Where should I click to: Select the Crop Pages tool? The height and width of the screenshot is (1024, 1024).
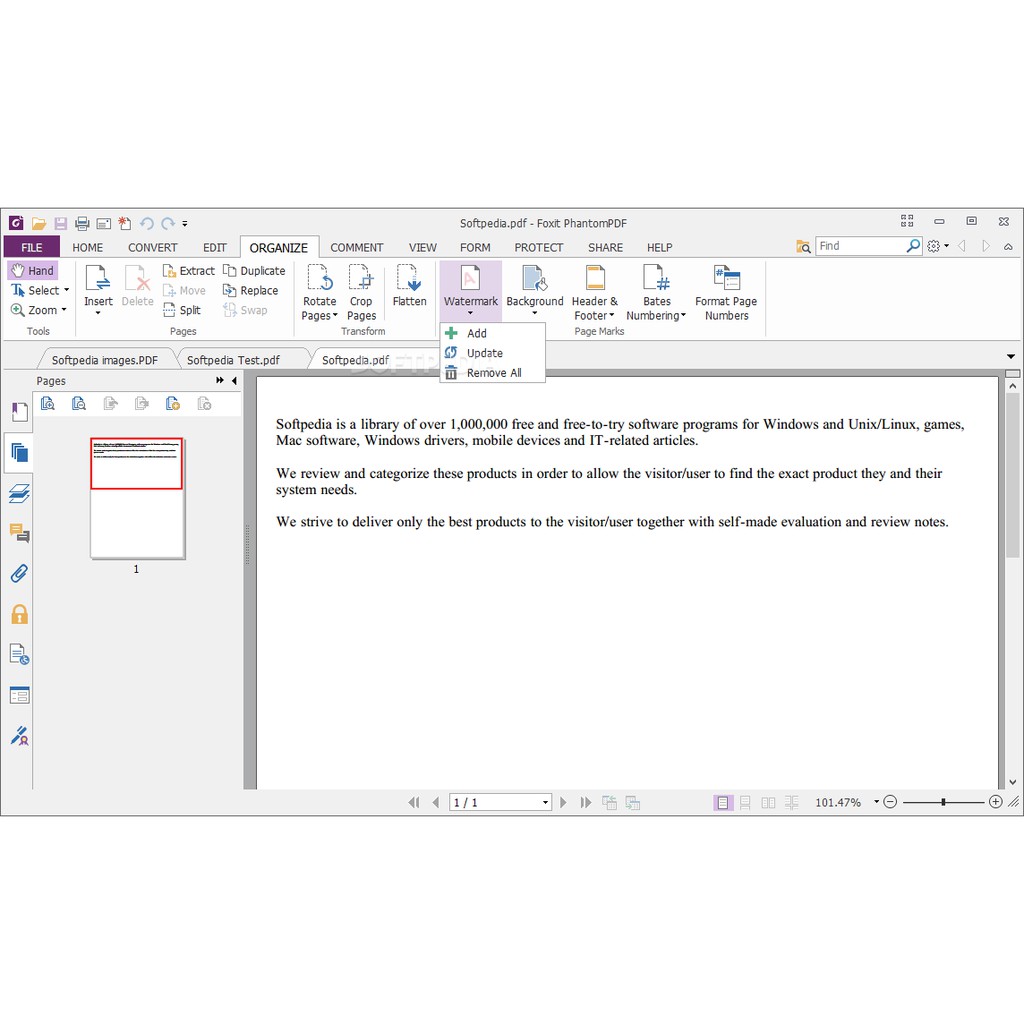pyautogui.click(x=361, y=293)
